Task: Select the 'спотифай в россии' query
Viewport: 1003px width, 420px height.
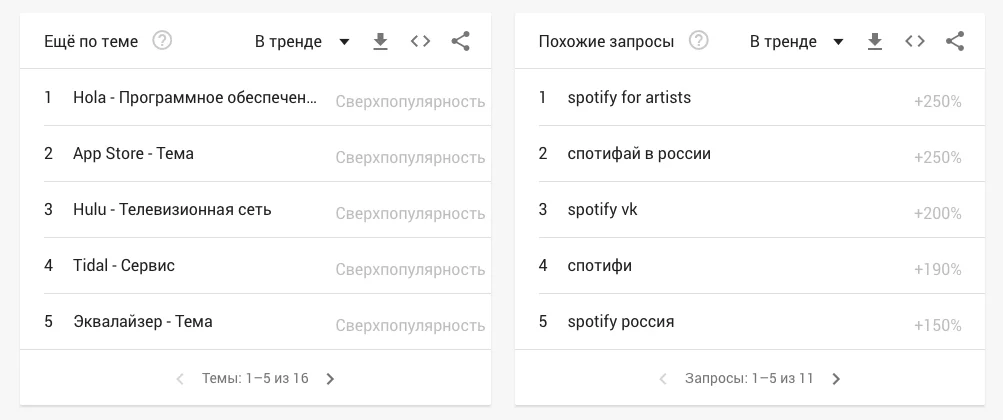Action: [639, 154]
